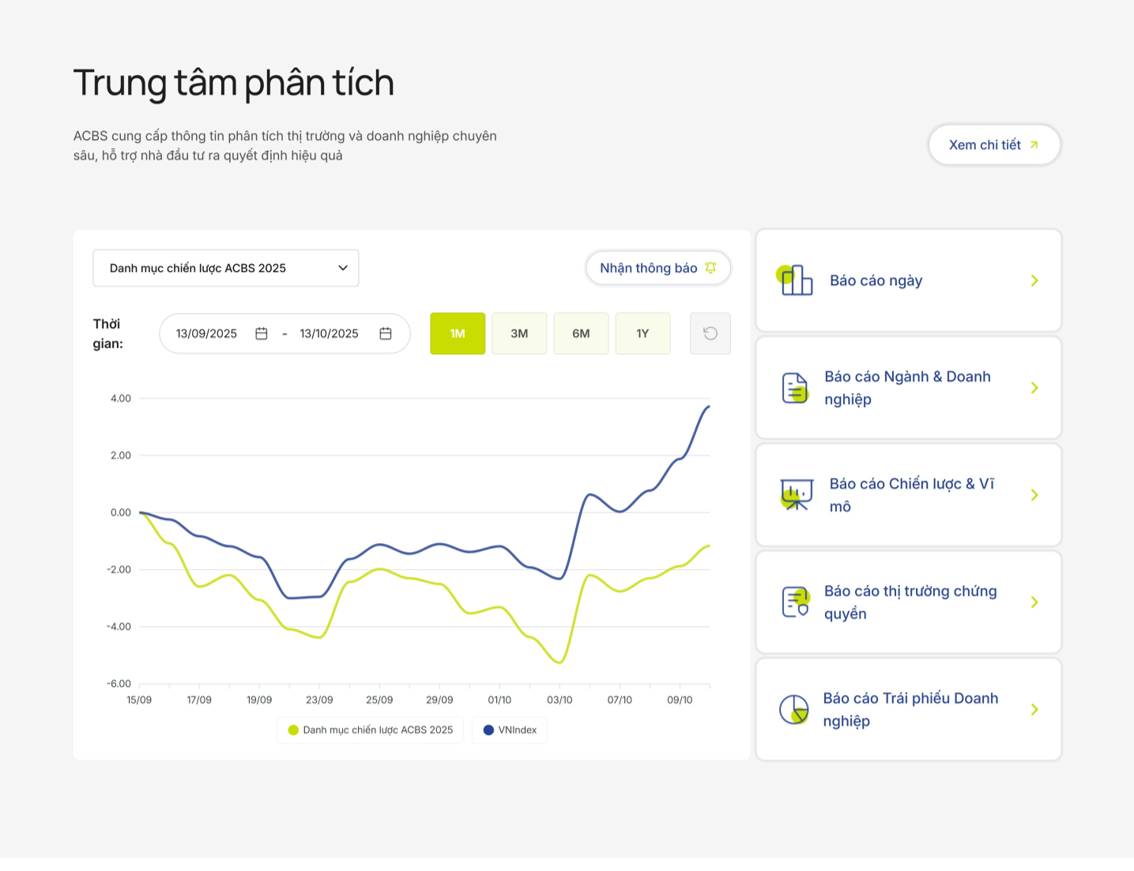This screenshot has height=871, width=1134.
Task: Click the Báo cáo Chiến lược & Vĩ mô presentation icon
Action: point(796,495)
